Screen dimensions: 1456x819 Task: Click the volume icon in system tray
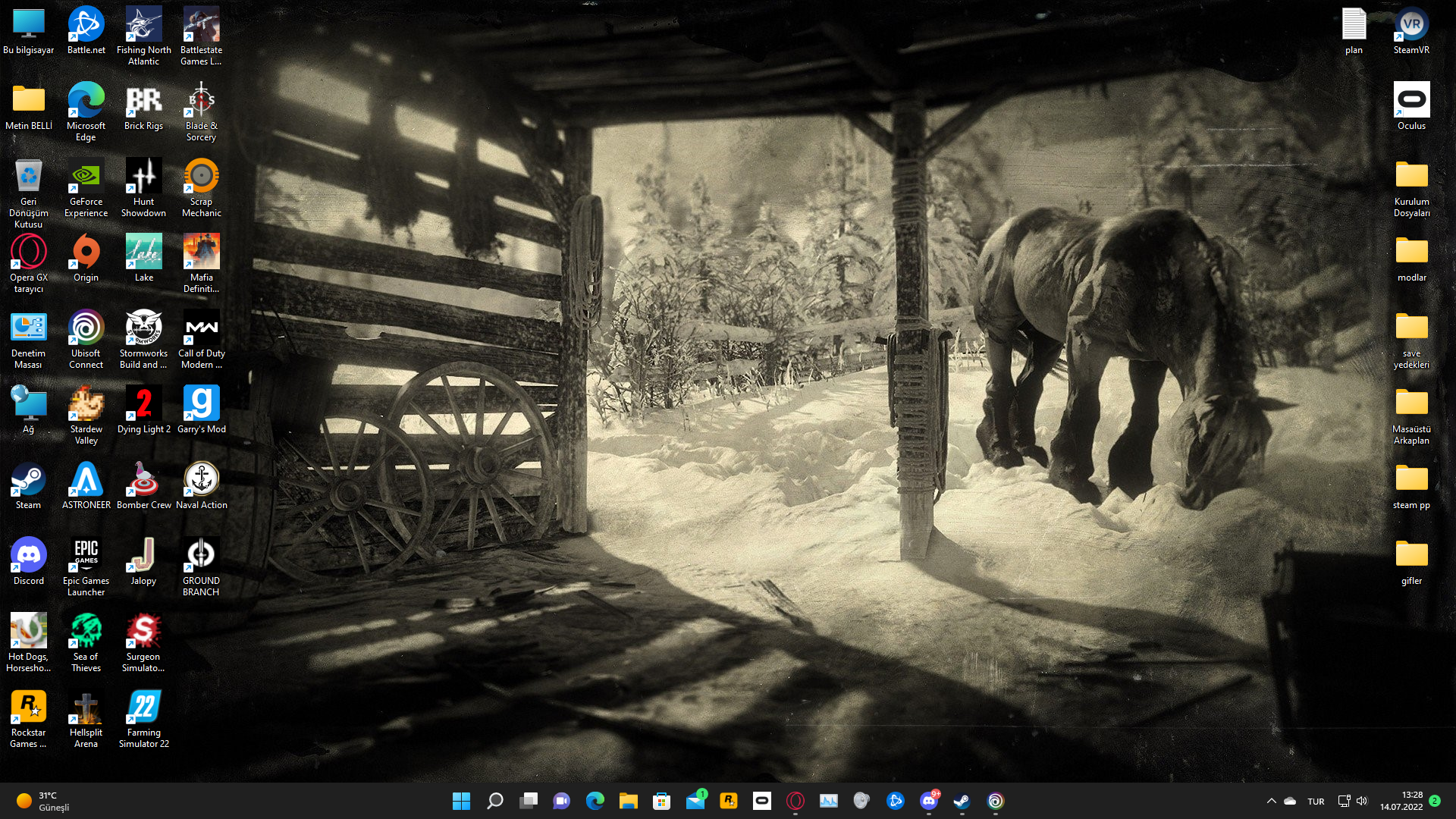pos(1362,801)
